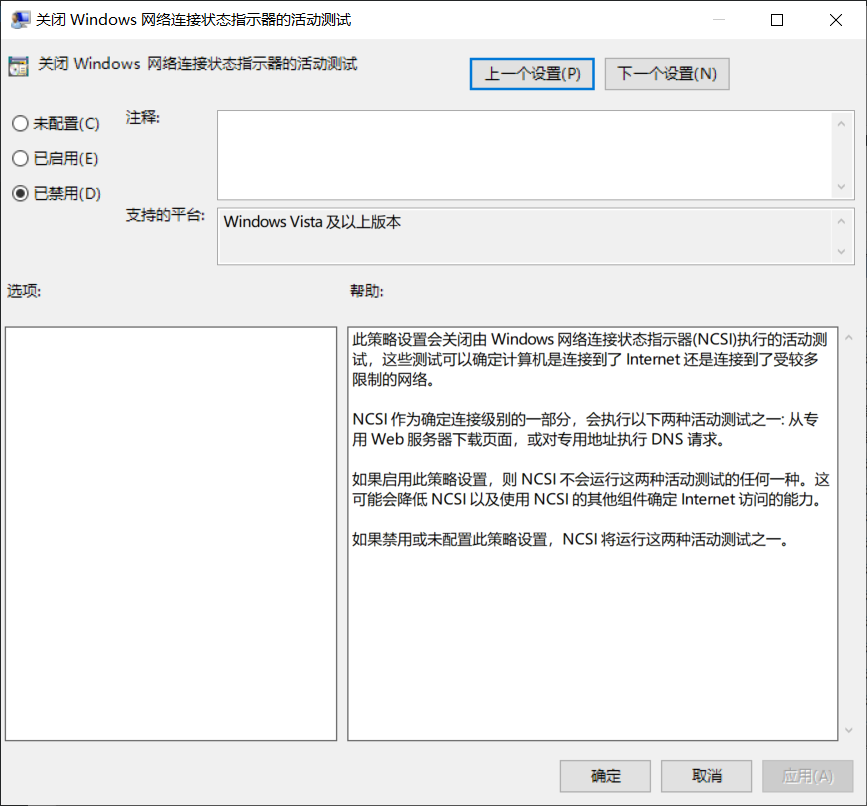Screen dimensions: 867x806
Task: Click help paragraph starting '如果启用此策略设置'
Action: tap(591, 489)
